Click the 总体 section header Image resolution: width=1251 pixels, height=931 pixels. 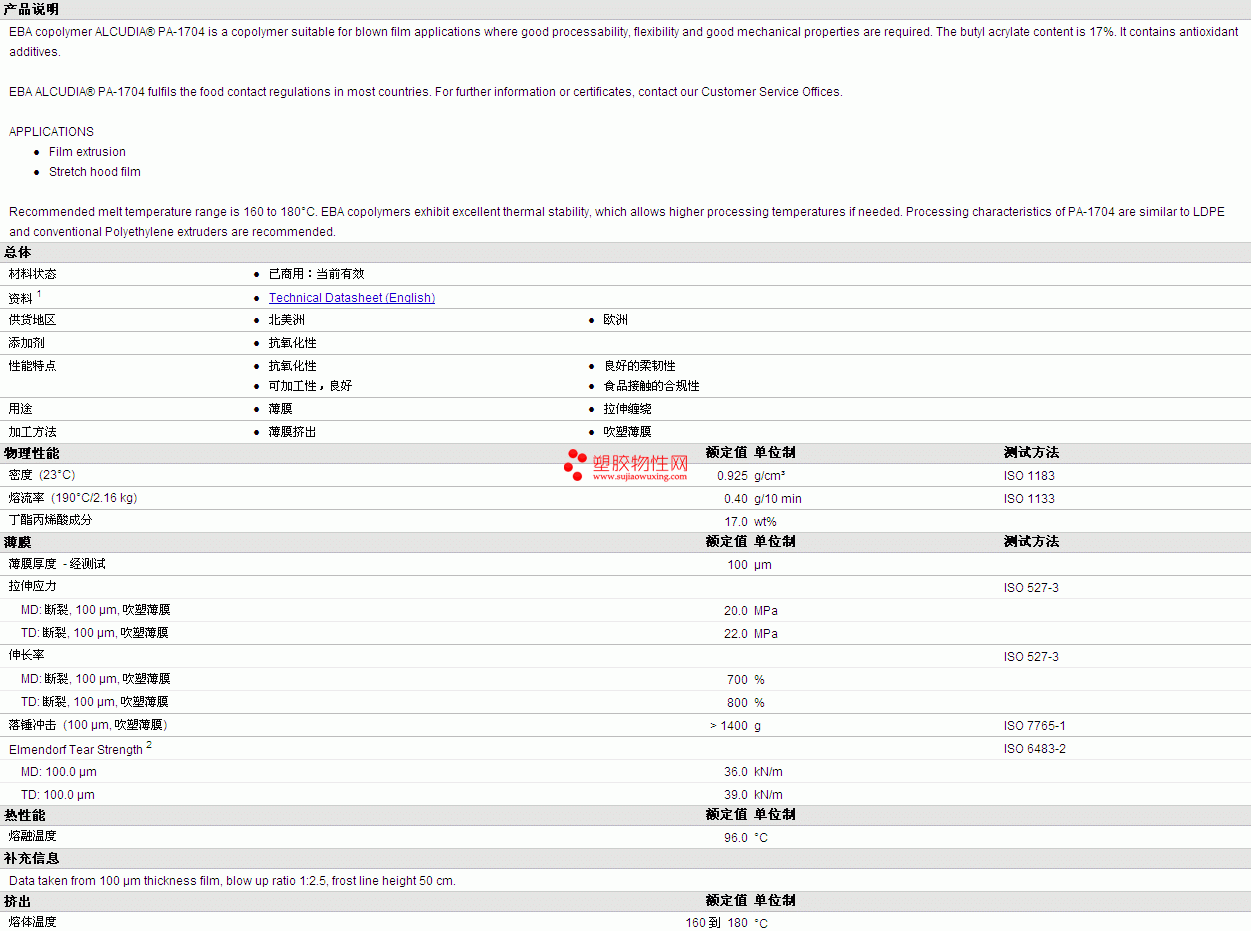(18, 252)
